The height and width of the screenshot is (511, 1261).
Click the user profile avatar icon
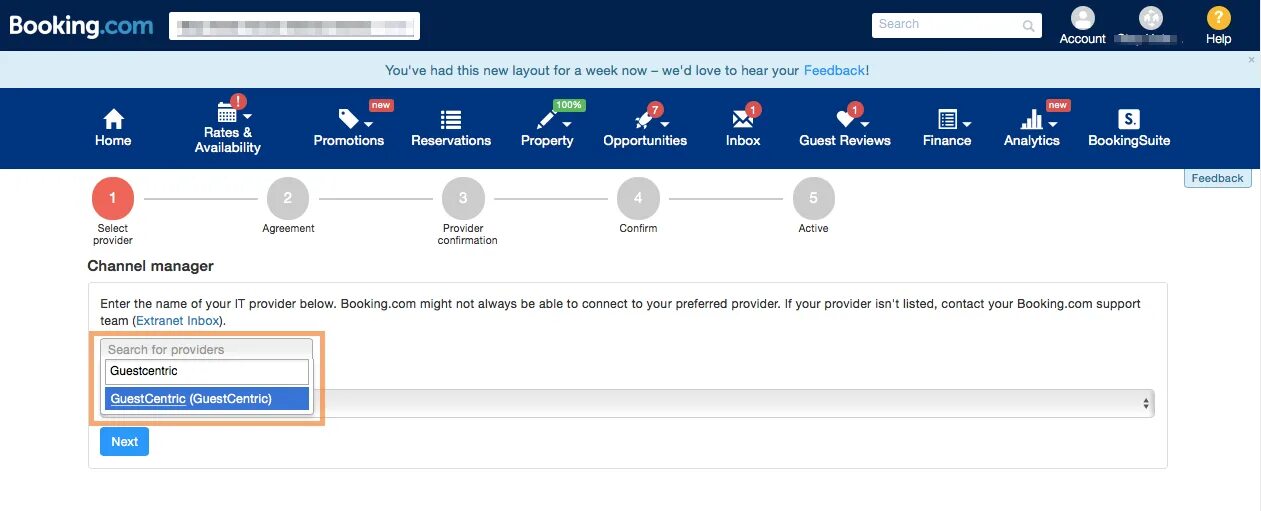(x=1151, y=18)
